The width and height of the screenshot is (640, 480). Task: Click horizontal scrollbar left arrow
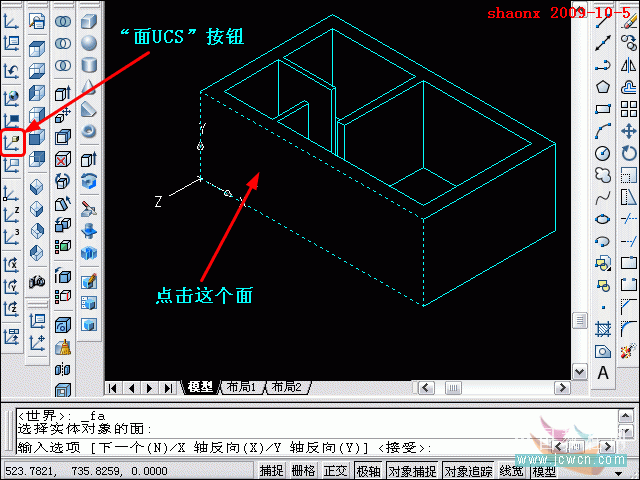[427, 387]
